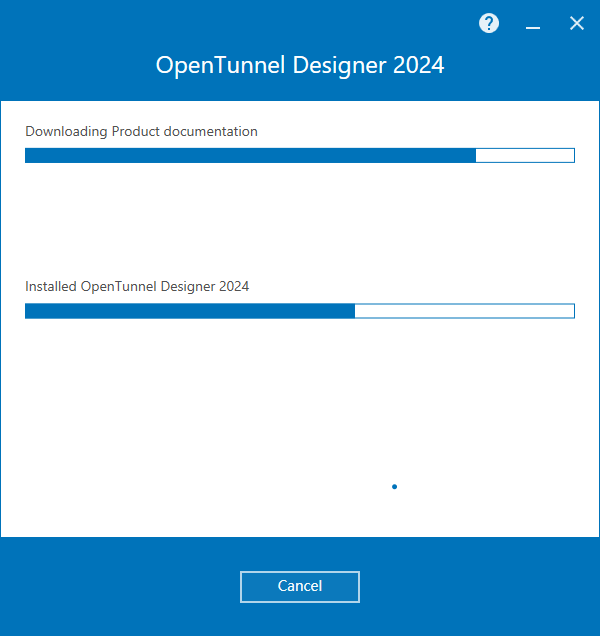600x636 pixels.
Task: Click the OpenTunnel Designer 2024 title
Action: tap(300, 65)
